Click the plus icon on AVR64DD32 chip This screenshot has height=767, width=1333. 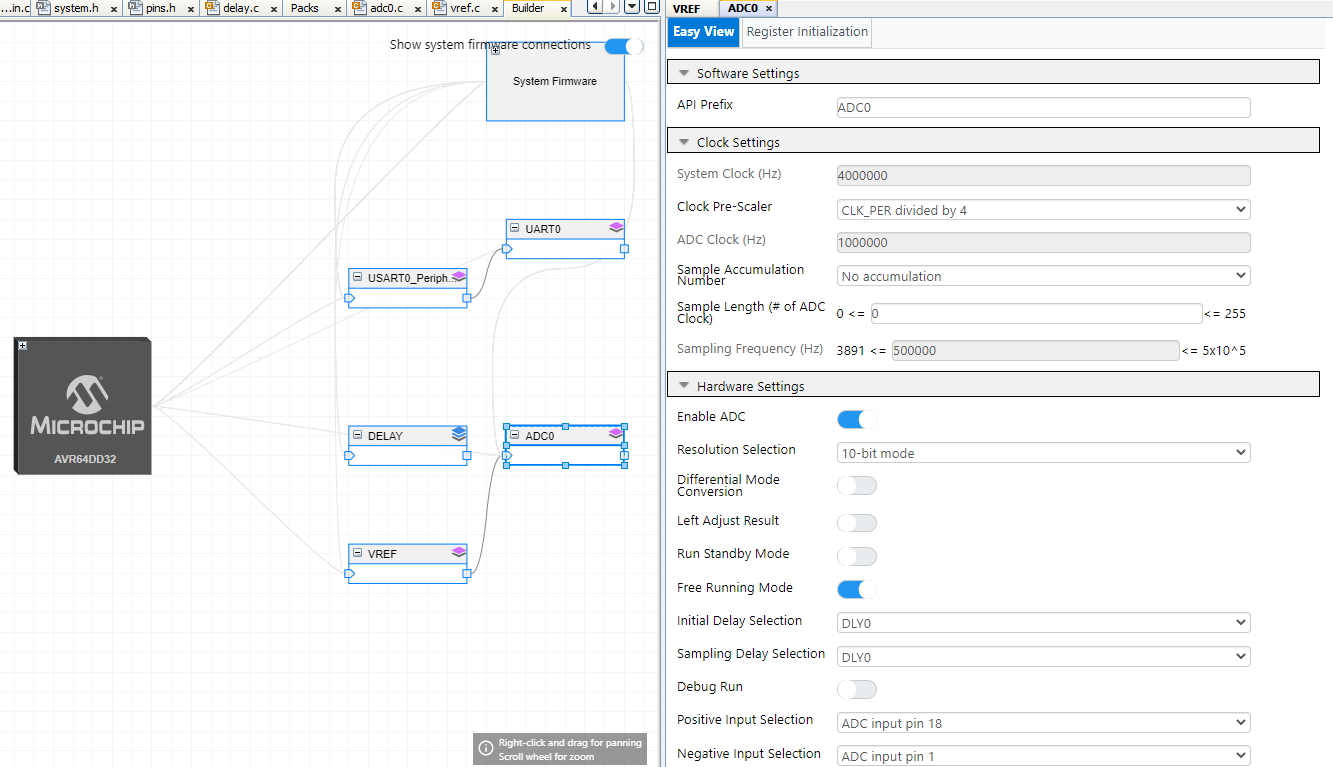[22, 346]
